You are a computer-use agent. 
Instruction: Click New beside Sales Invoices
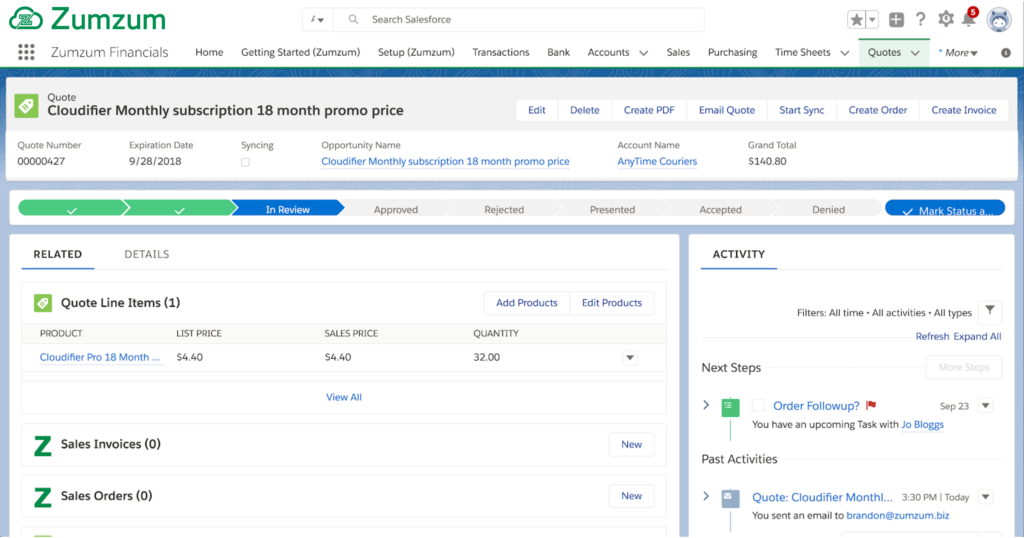632,445
